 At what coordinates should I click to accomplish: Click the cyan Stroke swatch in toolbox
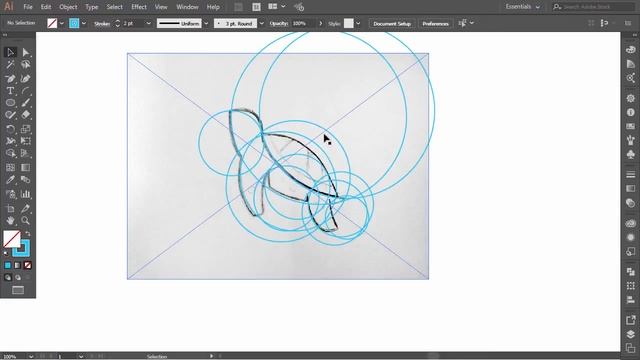(x=22, y=248)
